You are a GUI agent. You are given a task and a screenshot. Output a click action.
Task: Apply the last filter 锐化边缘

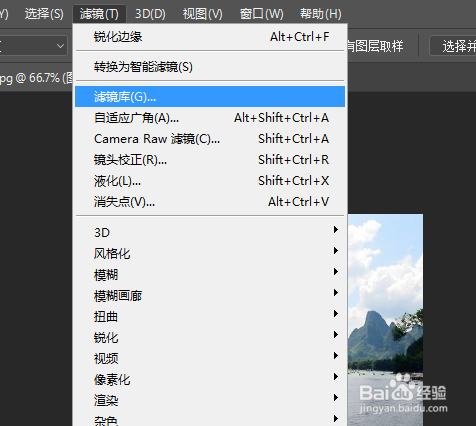click(x=210, y=37)
